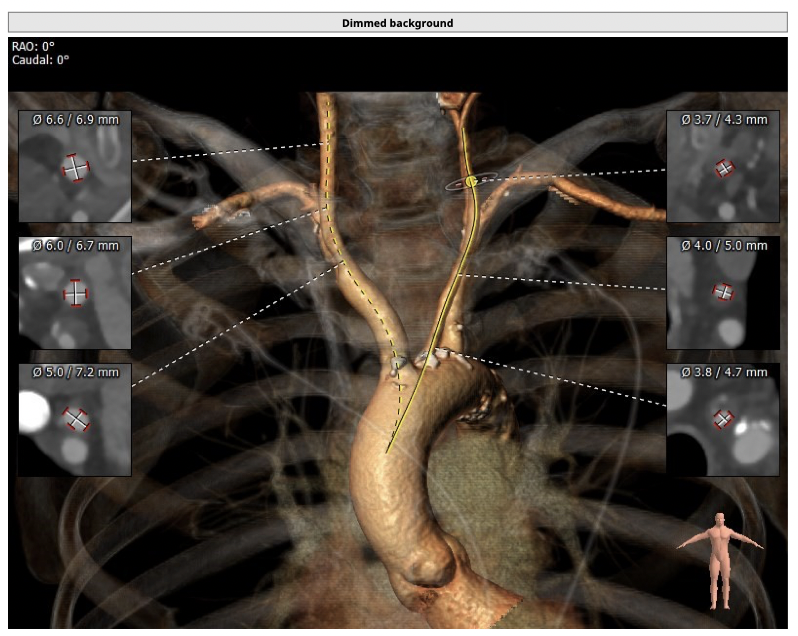
Task: Click crosshair in the Ø 6.0 / 6.7 mm slice
Action: coord(75,294)
